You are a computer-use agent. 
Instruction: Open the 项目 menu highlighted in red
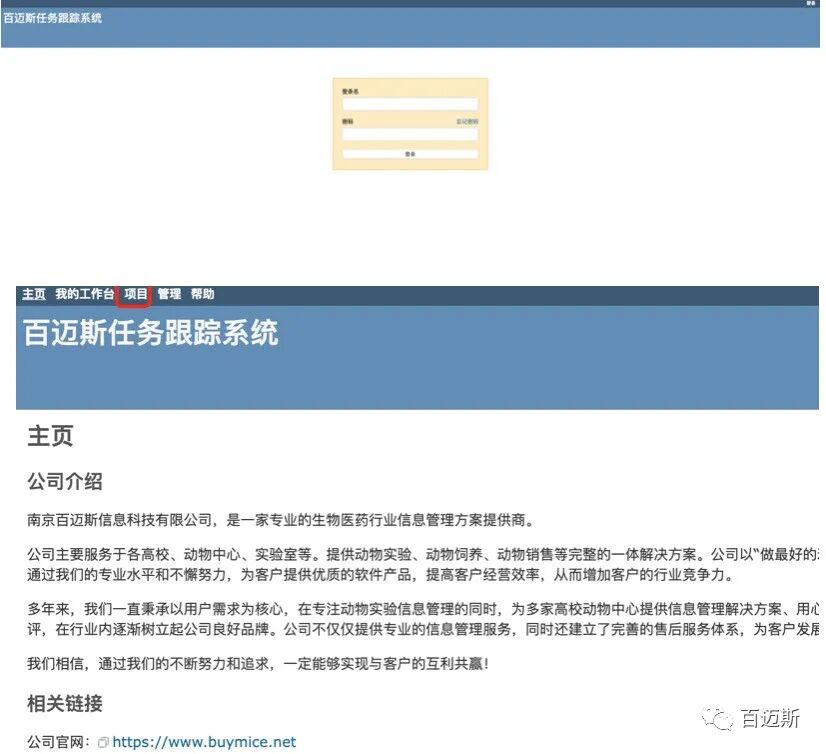pos(137,294)
